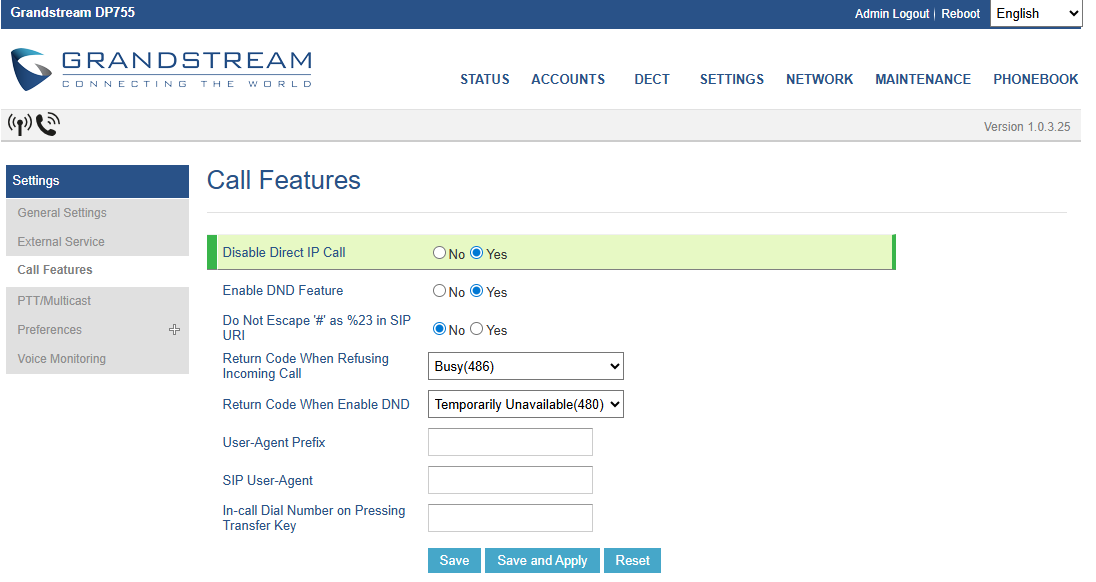The height and width of the screenshot is (582, 1096).
Task: Open Return Code When Refusing Incoming Call dropdown
Action: pyautogui.click(x=525, y=366)
